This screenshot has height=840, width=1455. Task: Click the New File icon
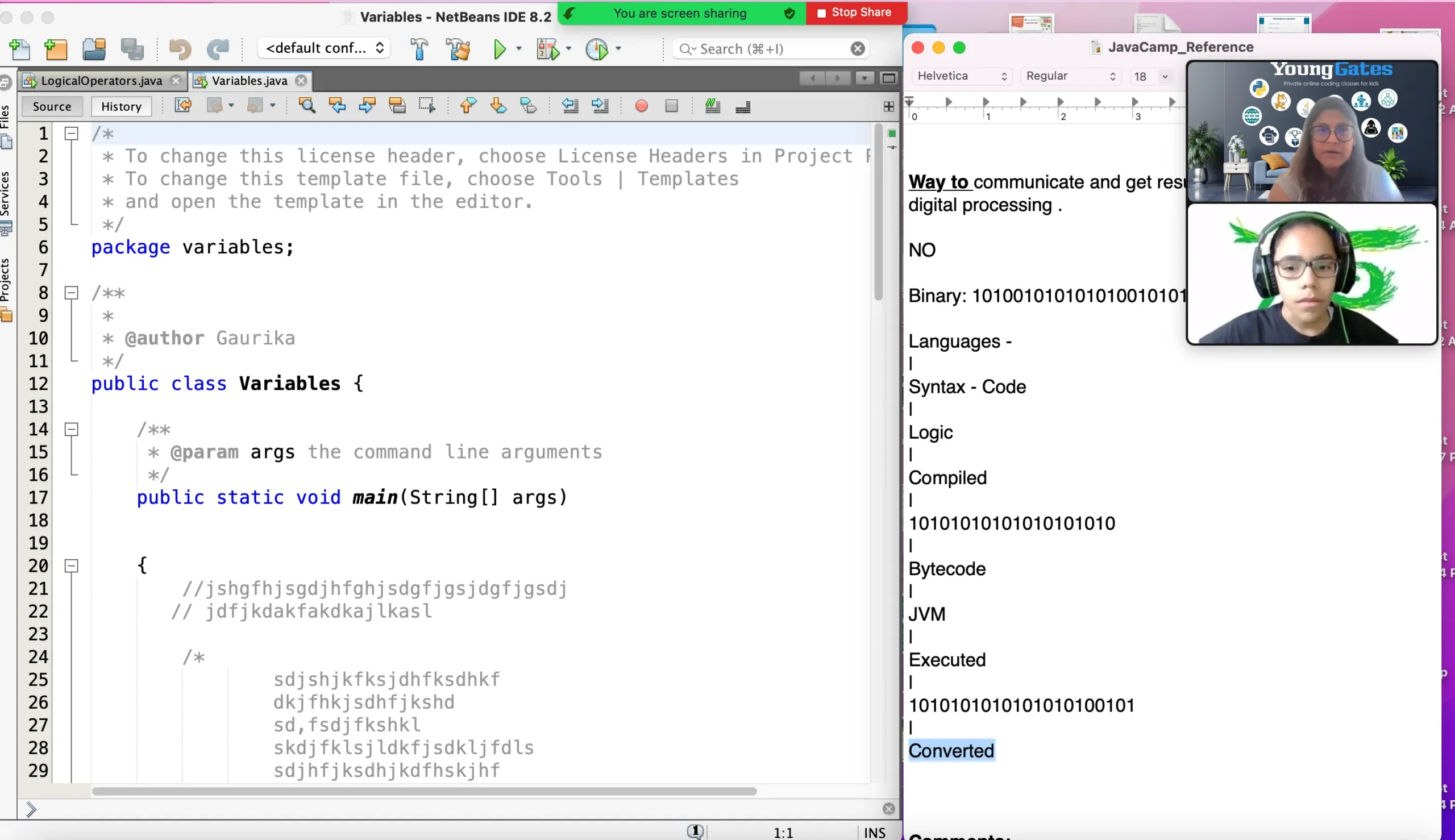pyautogui.click(x=20, y=49)
